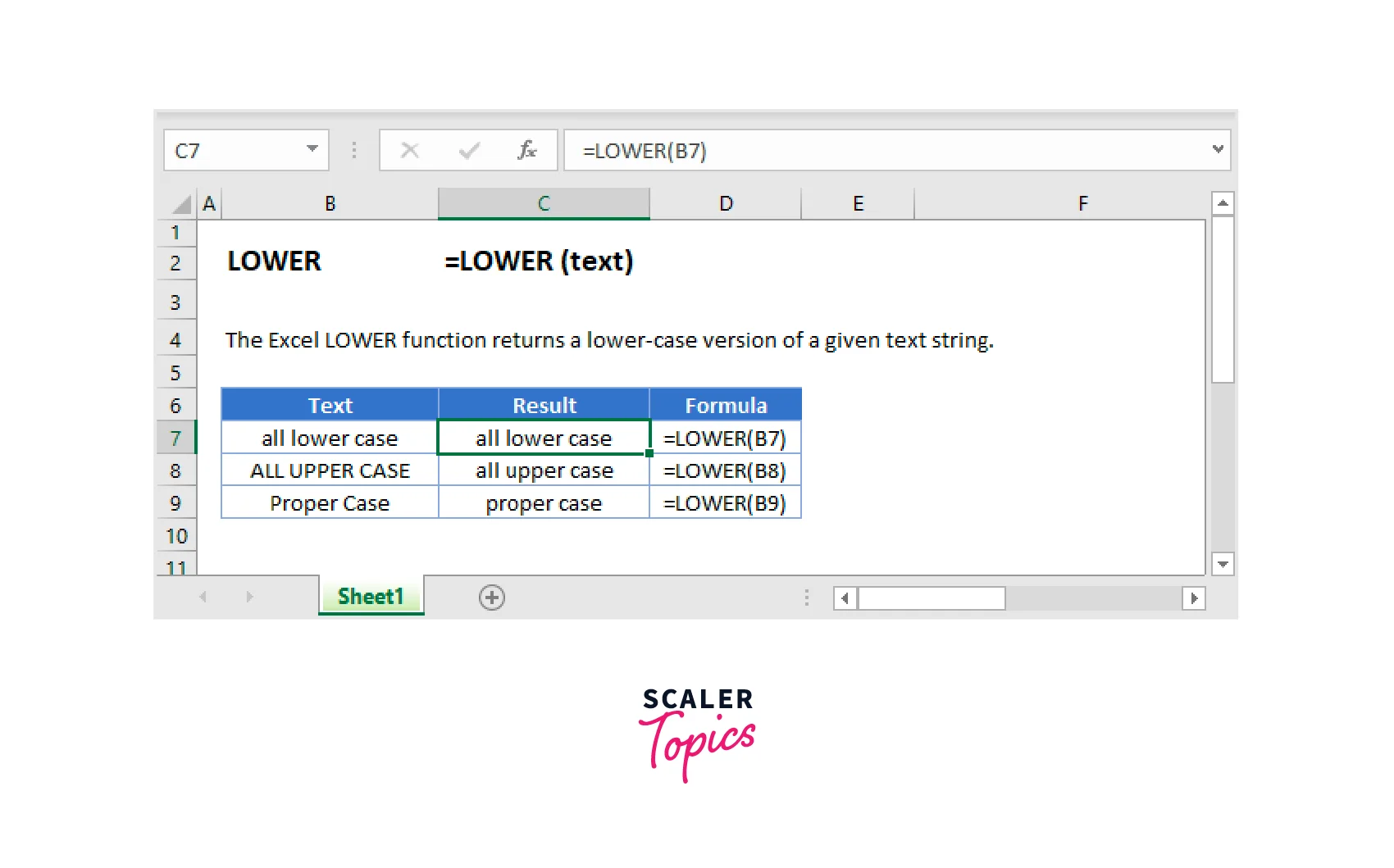Click the Name Box showing C7
The width and height of the screenshot is (1394, 868).
point(234,151)
